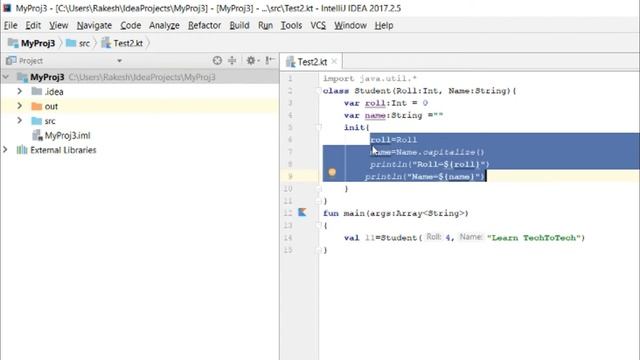Fold the main function body toggle
The height and width of the screenshot is (360, 640).
[319, 225]
